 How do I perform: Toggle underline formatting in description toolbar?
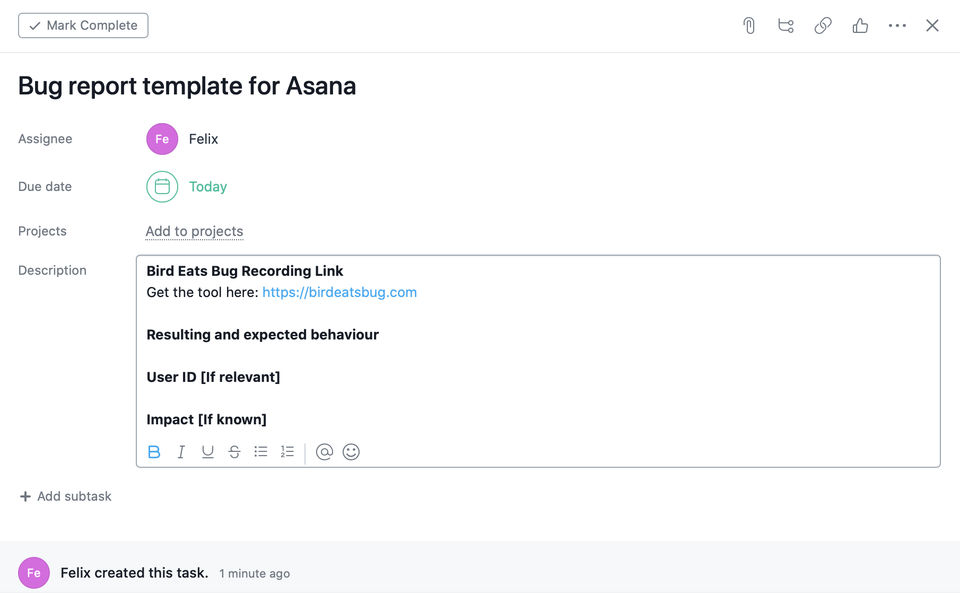[x=208, y=452]
